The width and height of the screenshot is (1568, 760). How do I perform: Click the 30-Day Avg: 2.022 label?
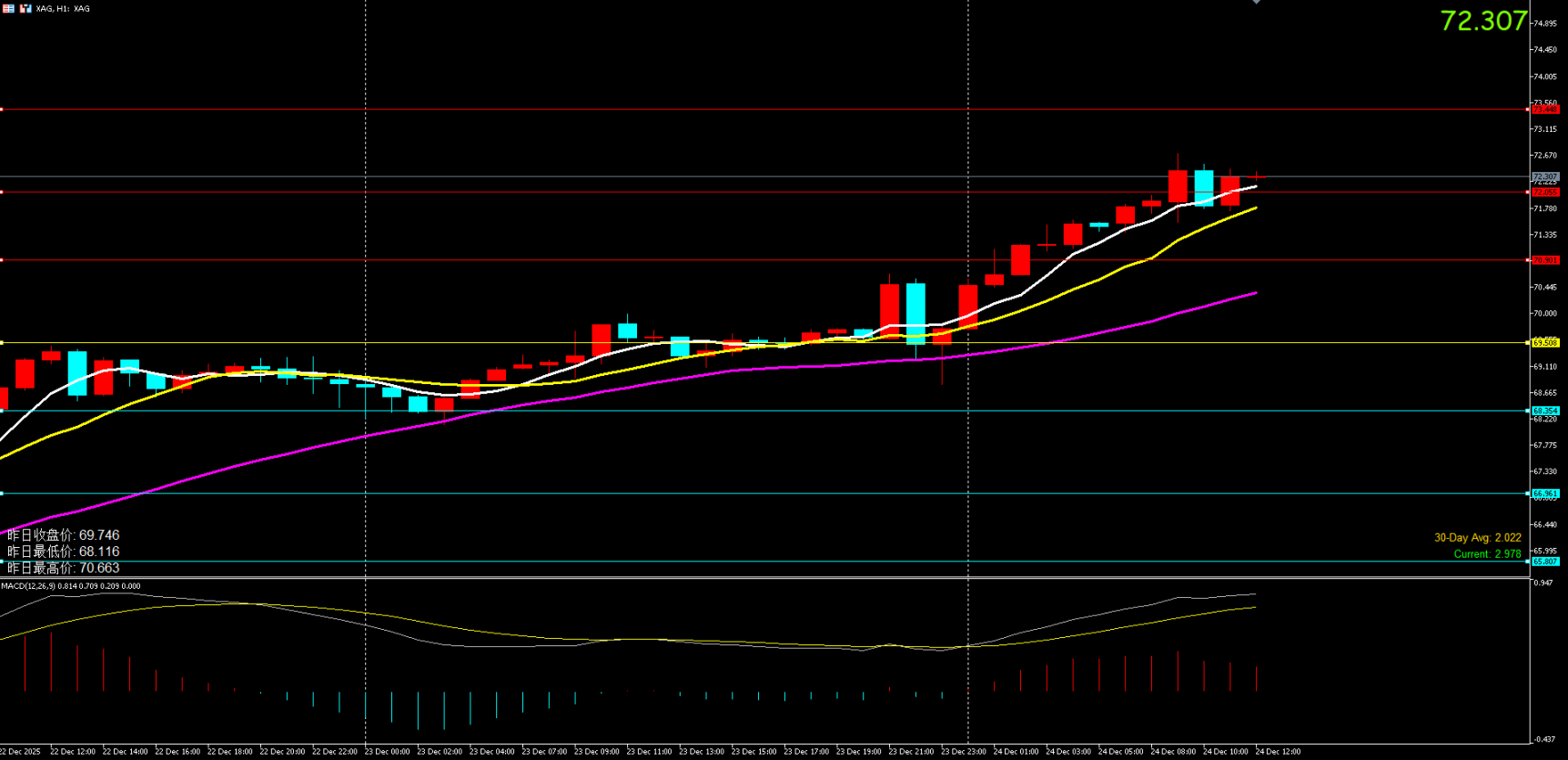[1477, 538]
